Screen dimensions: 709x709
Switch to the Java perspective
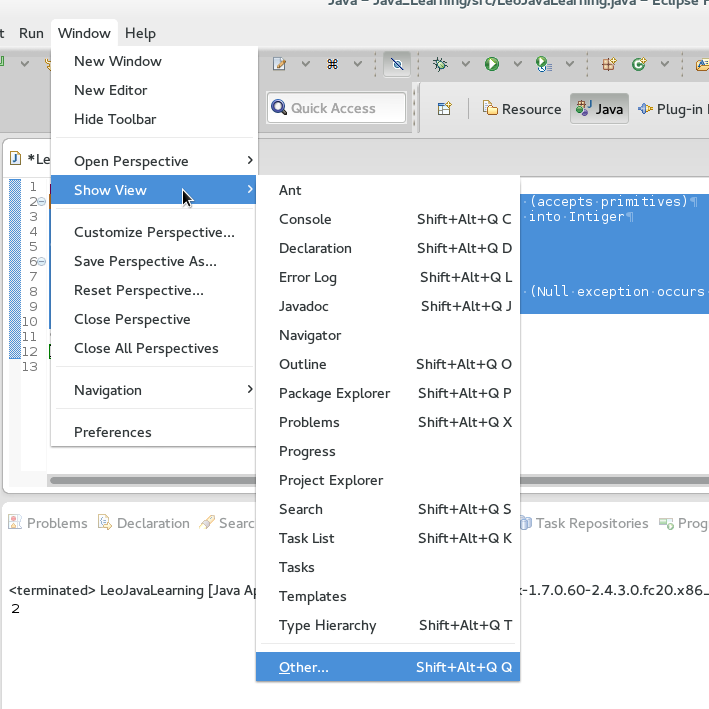pos(599,109)
